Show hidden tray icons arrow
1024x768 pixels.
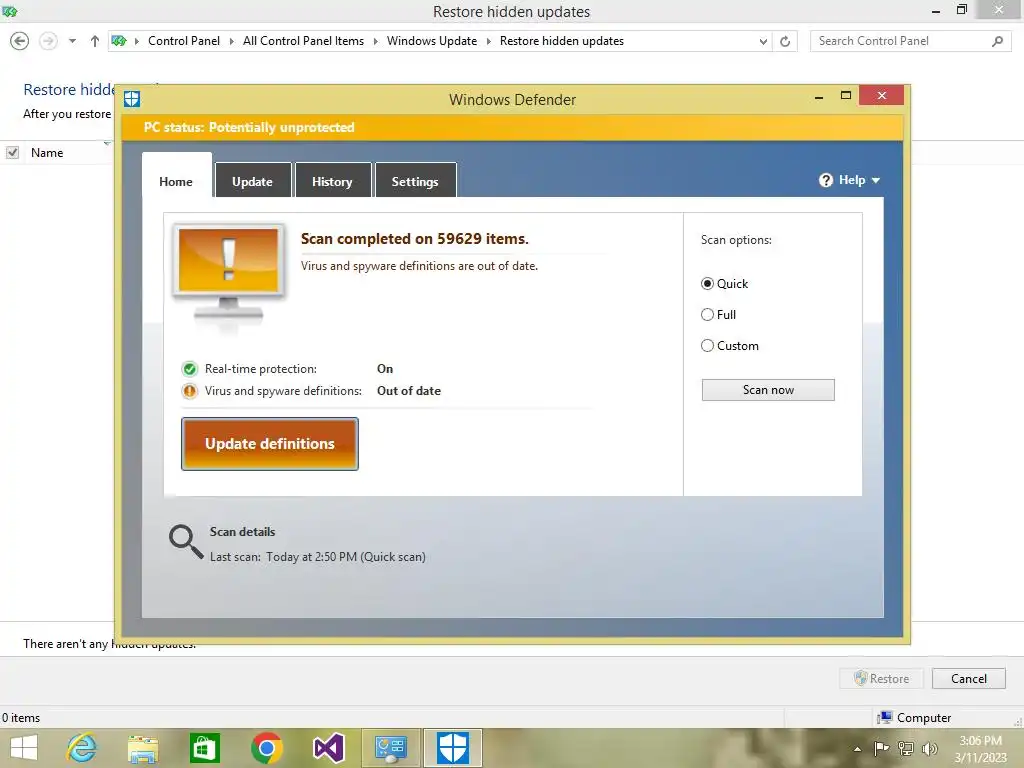point(857,749)
